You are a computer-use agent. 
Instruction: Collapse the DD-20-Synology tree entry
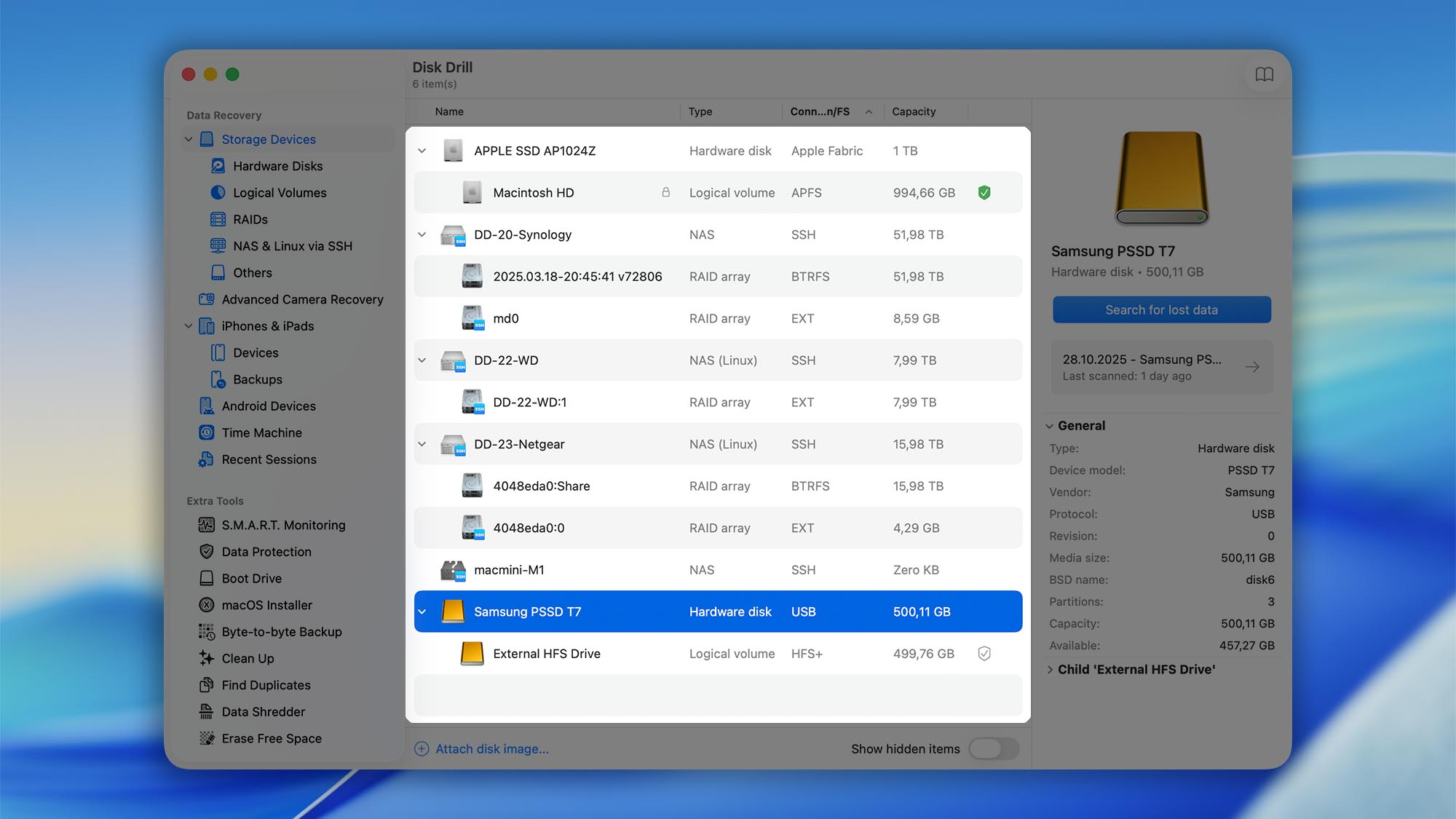(422, 234)
